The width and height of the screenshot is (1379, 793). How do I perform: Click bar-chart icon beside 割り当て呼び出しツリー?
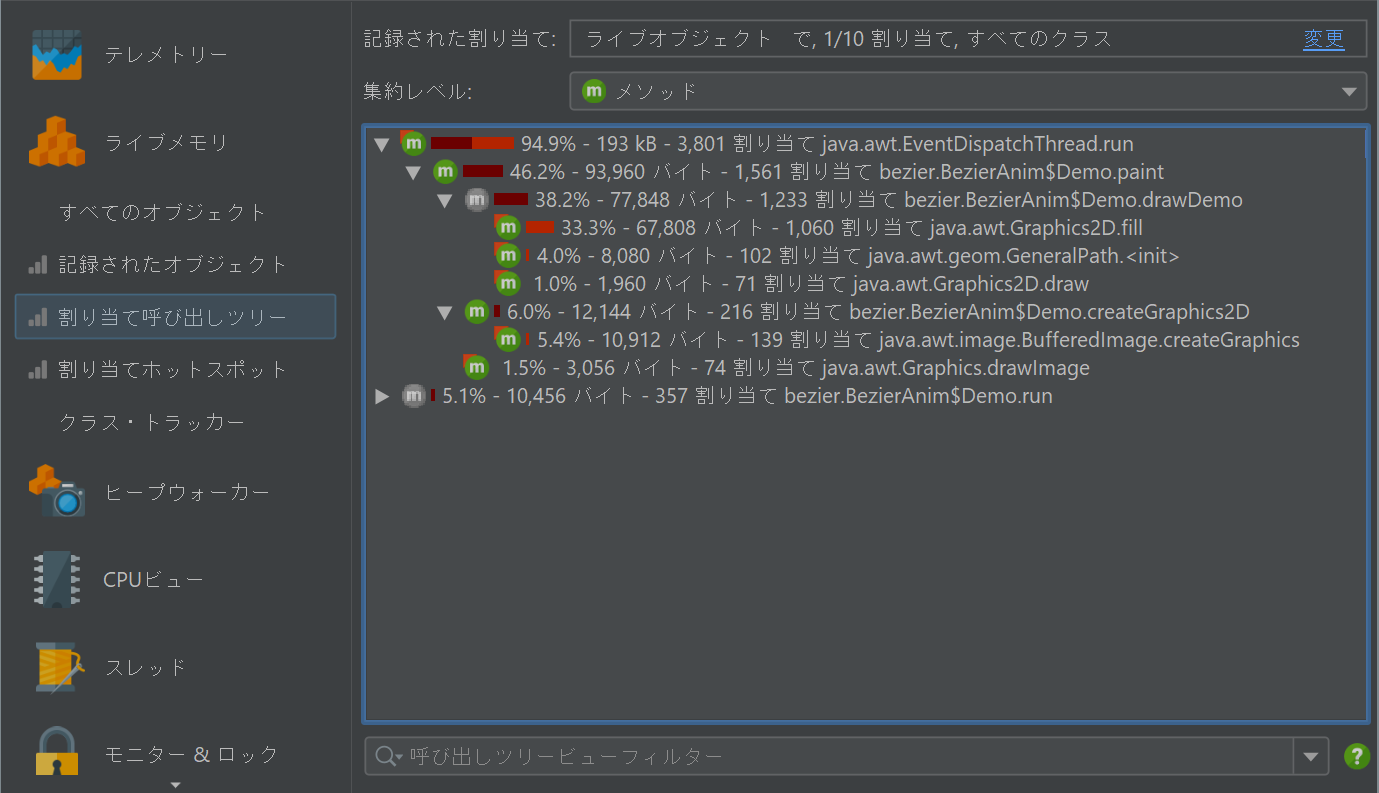38,317
